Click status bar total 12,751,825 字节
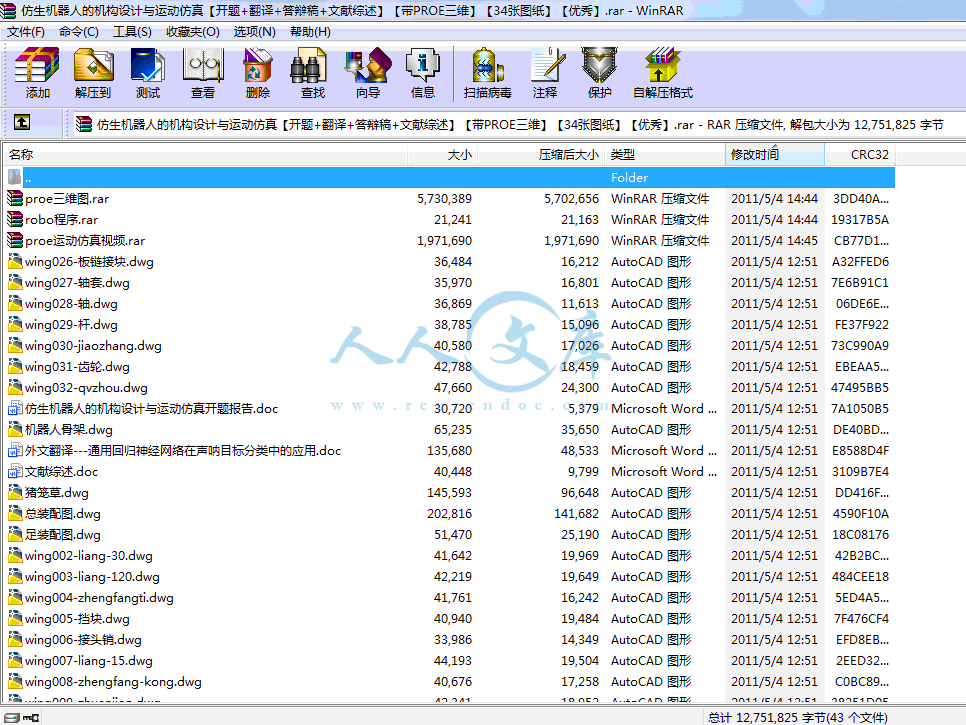 [x=798, y=718]
